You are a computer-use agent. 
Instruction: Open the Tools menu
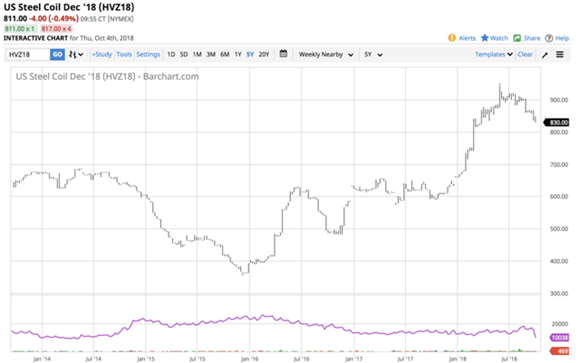[x=124, y=54]
